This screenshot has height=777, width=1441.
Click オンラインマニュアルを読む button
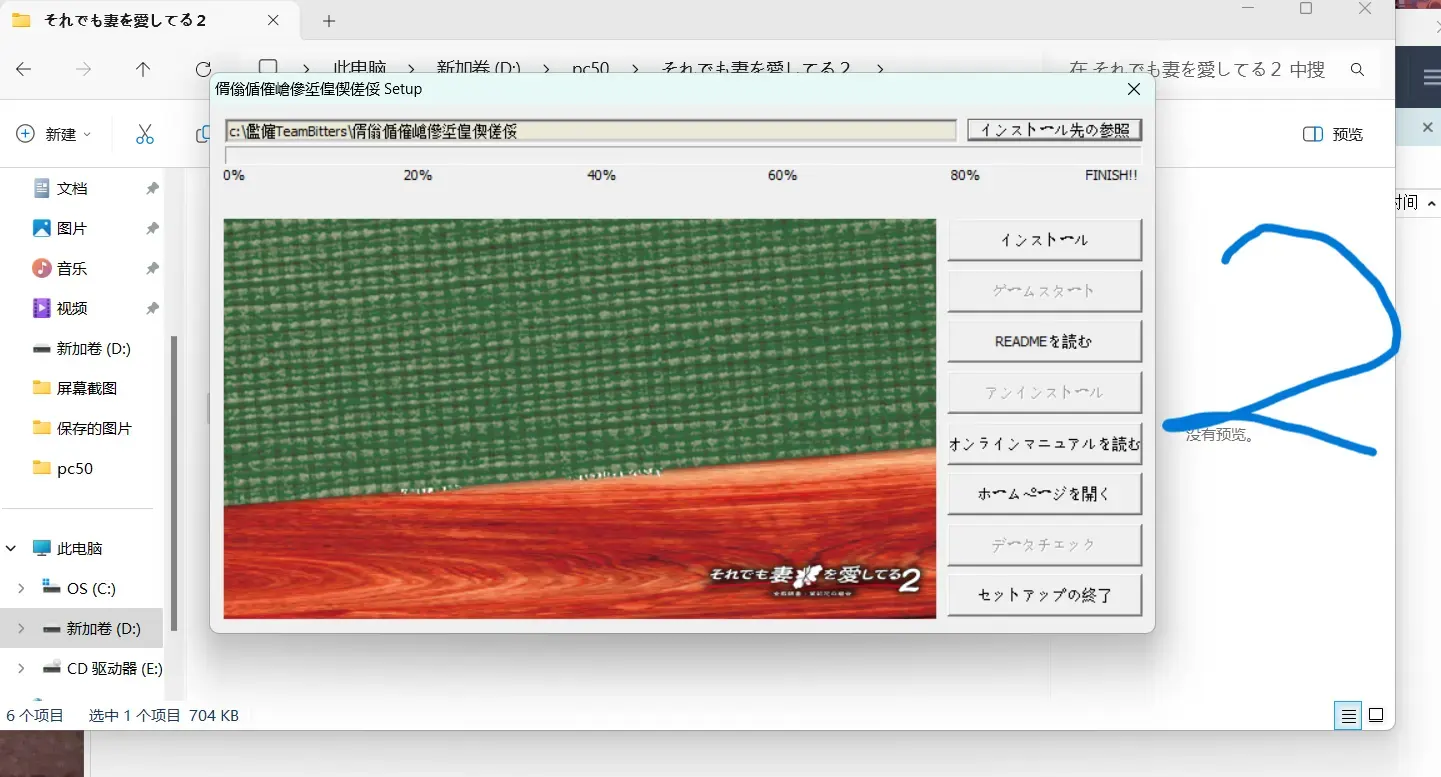[1044, 443]
